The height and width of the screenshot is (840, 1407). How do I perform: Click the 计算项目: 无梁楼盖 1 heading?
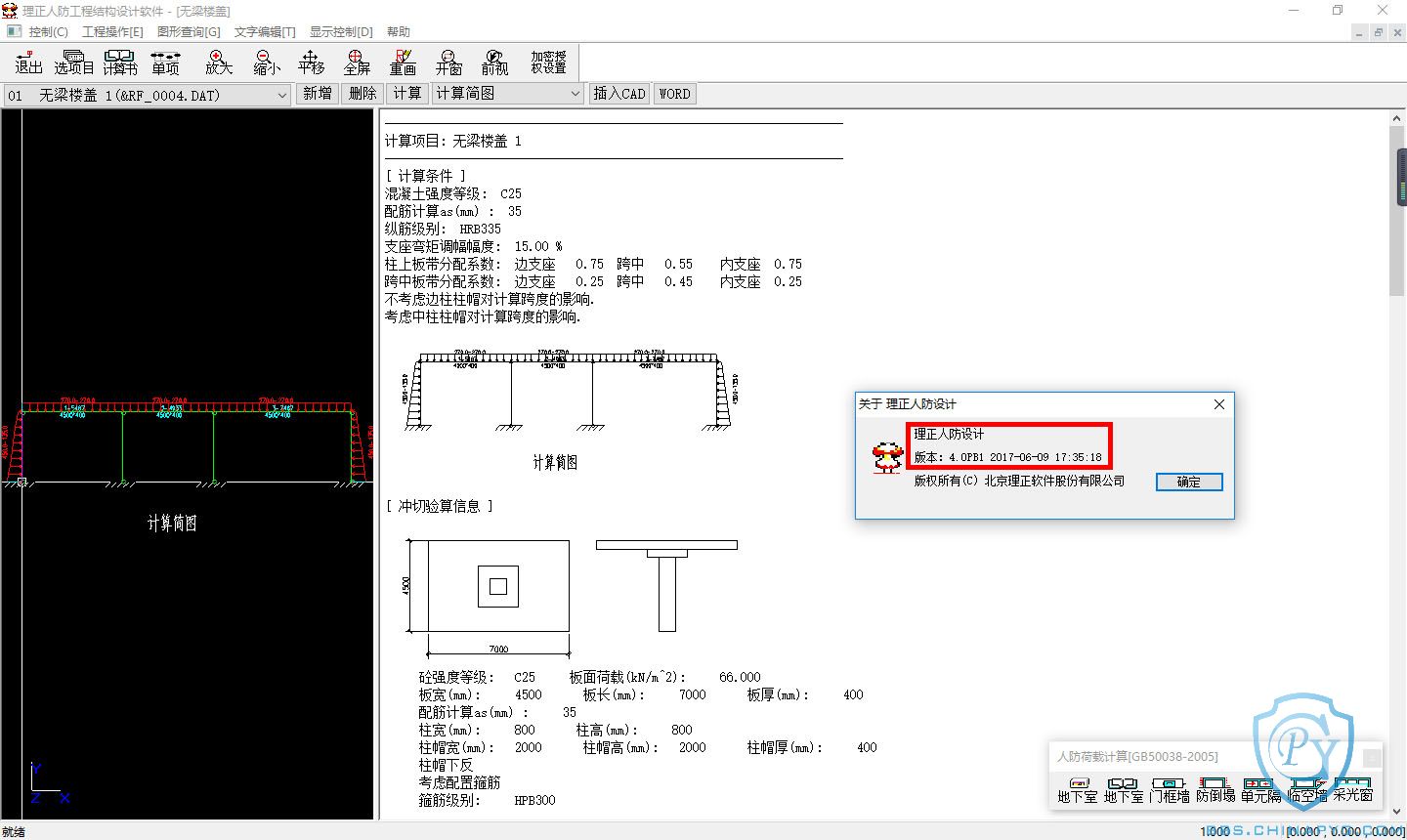453,142
